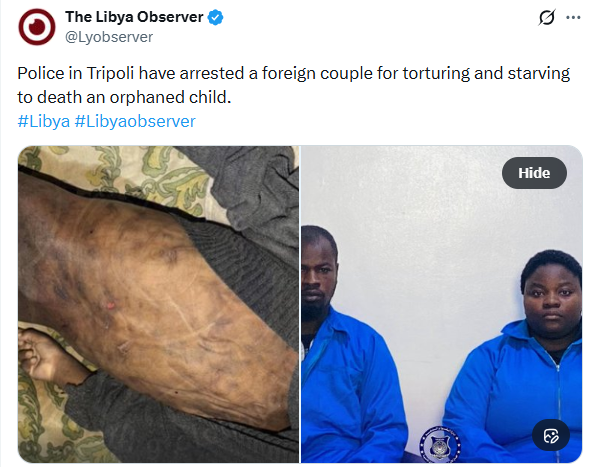This screenshot has height=467, width=589.
Task: Click the edit image icon on photo
Action: tap(551, 435)
